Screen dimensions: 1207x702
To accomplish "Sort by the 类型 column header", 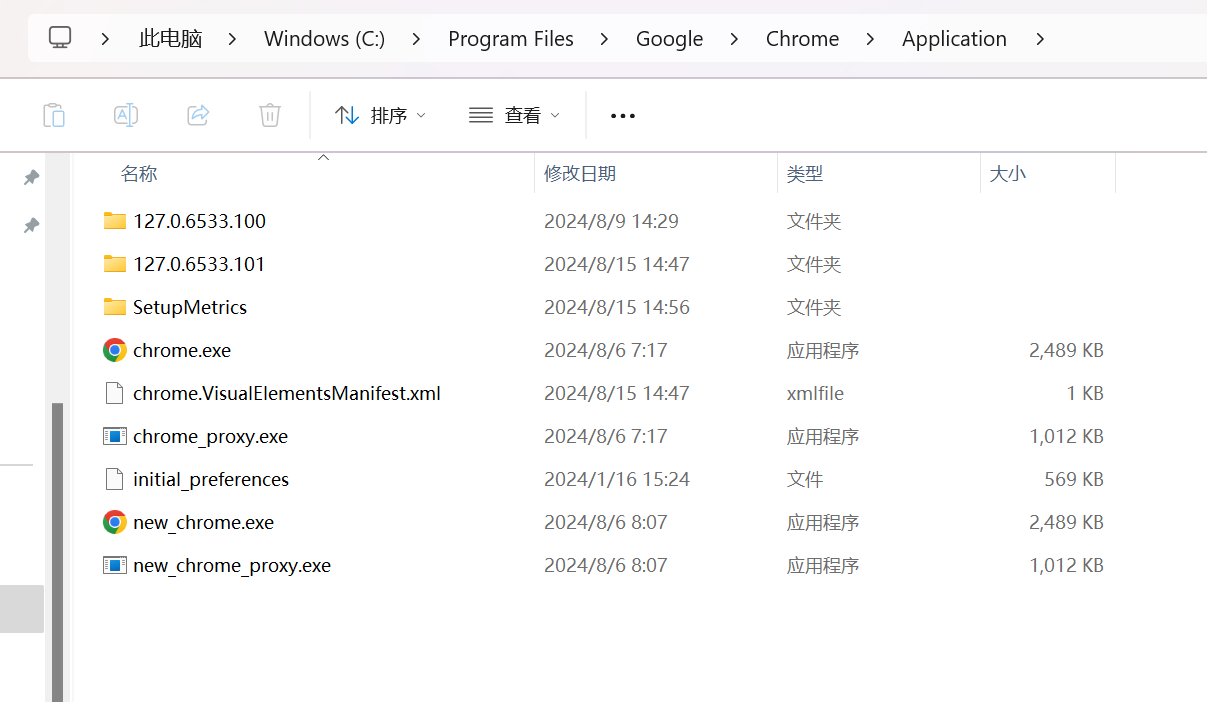I will pyautogui.click(x=805, y=174).
